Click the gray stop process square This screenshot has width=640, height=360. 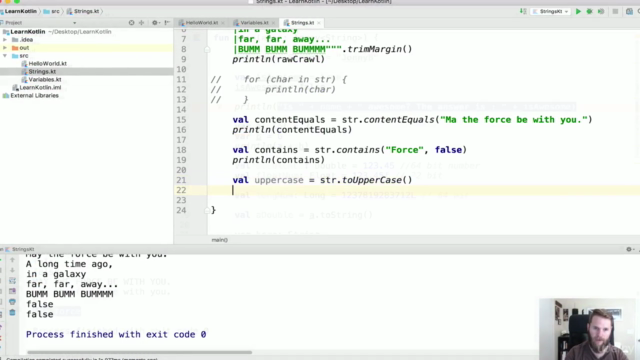(615, 12)
